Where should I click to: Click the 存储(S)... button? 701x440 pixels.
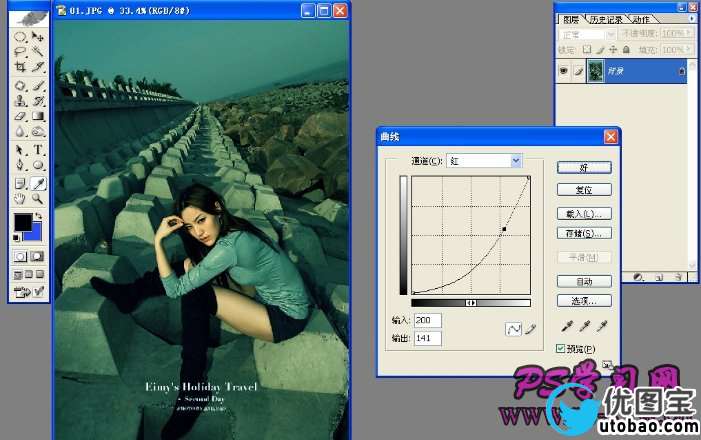point(584,233)
